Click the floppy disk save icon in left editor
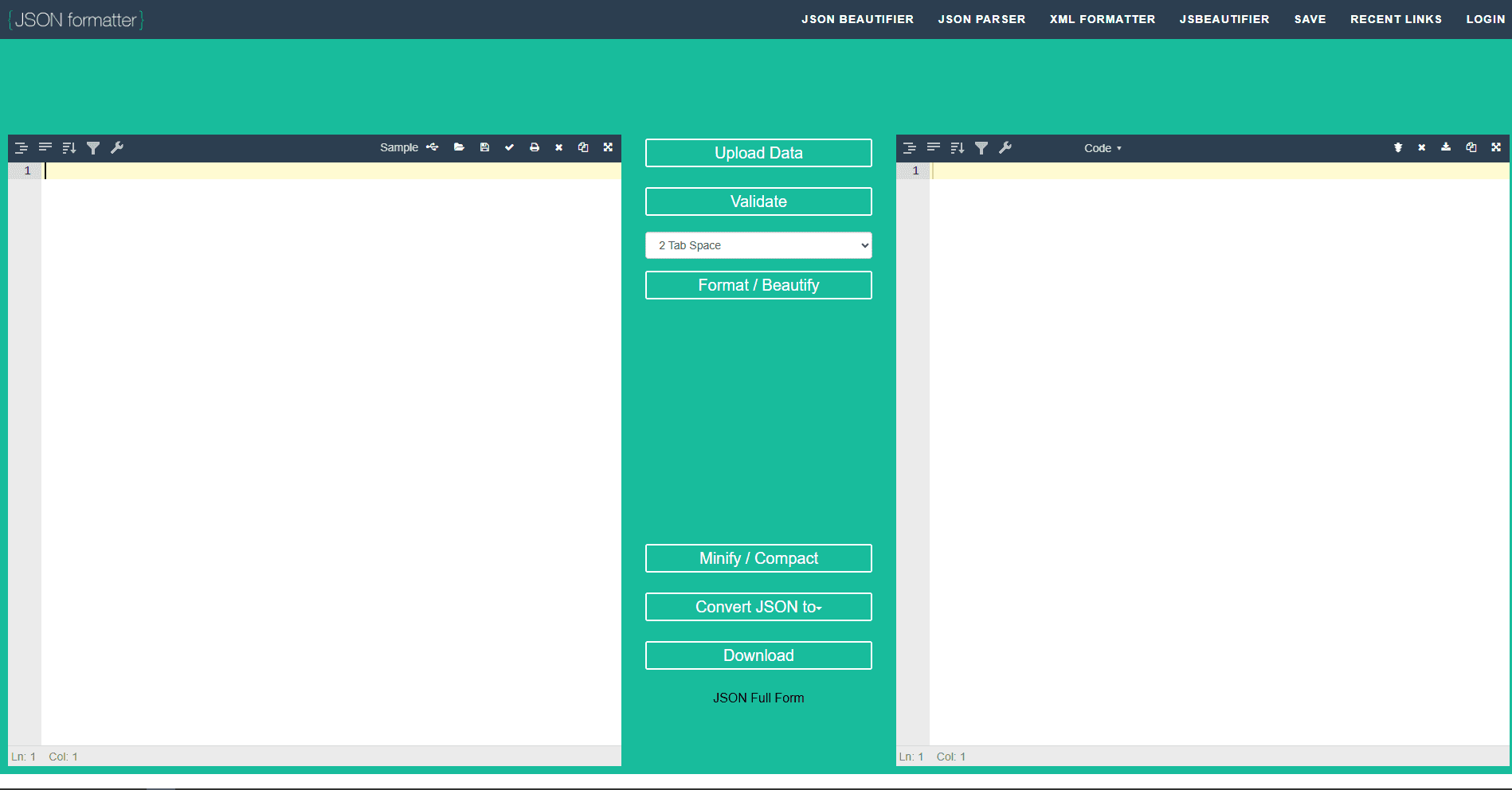The image size is (1512, 790). [x=484, y=147]
